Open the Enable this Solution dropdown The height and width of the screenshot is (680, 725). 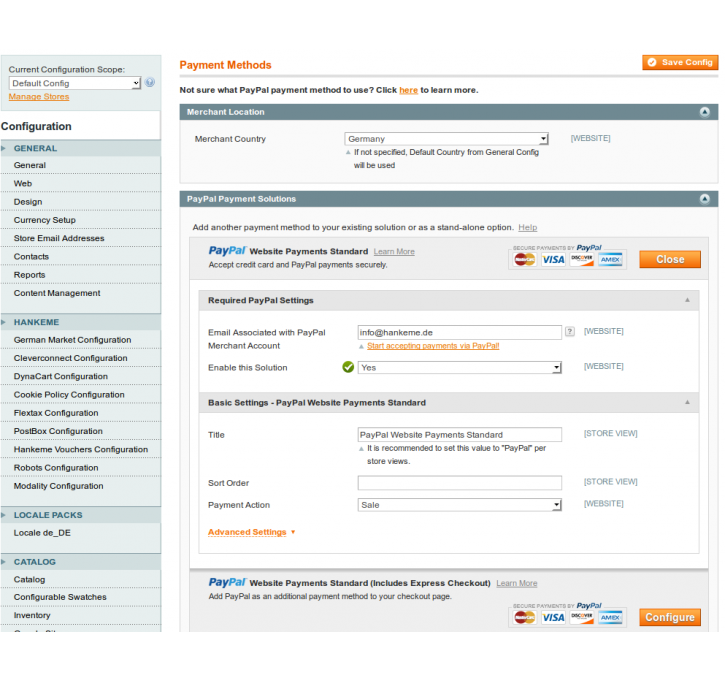pyautogui.click(x=460, y=368)
